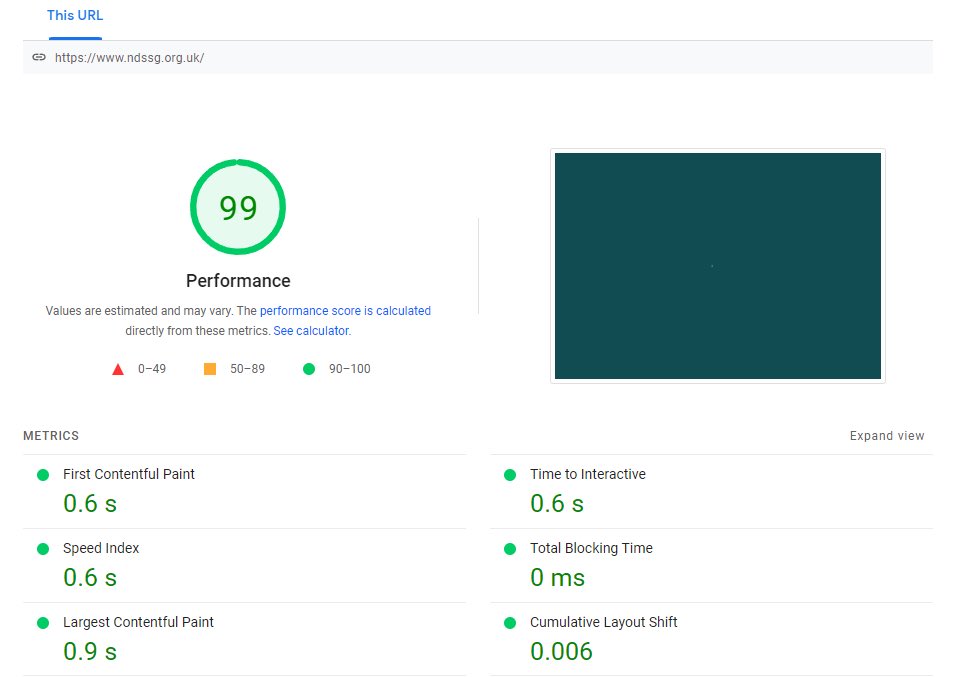Click green dot beside Cumulative Layout Shift
Screen dimensions: 956x677
pos(510,623)
